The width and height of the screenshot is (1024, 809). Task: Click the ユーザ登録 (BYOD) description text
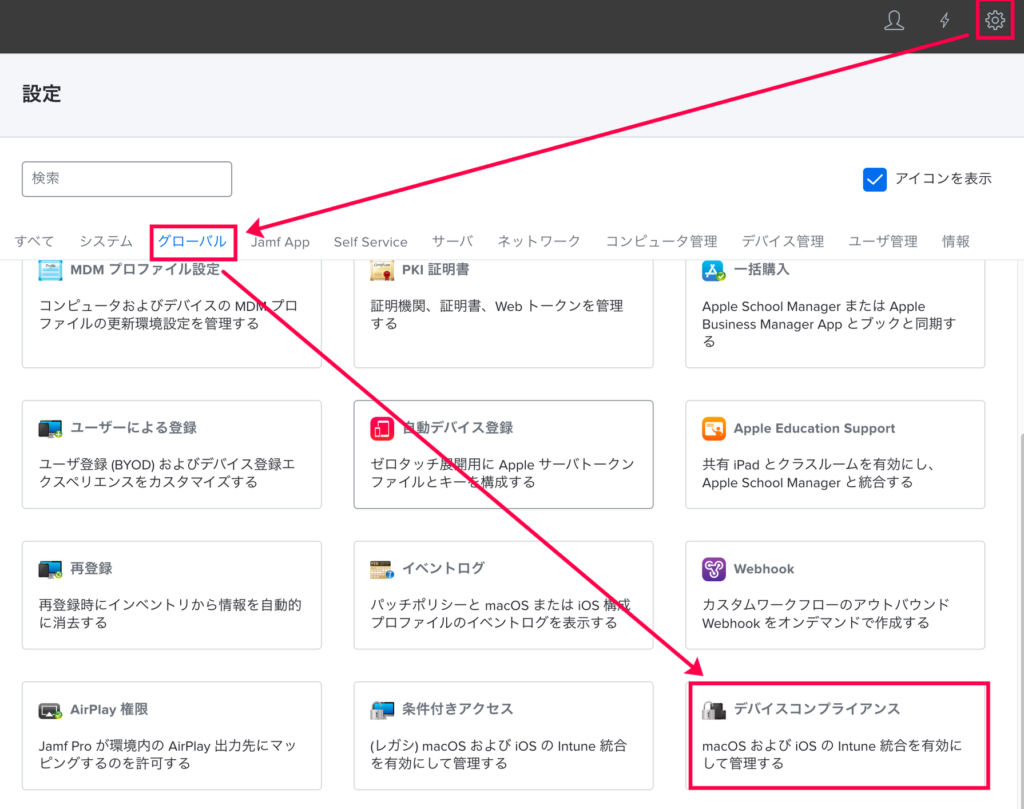pyautogui.click(x=167, y=473)
